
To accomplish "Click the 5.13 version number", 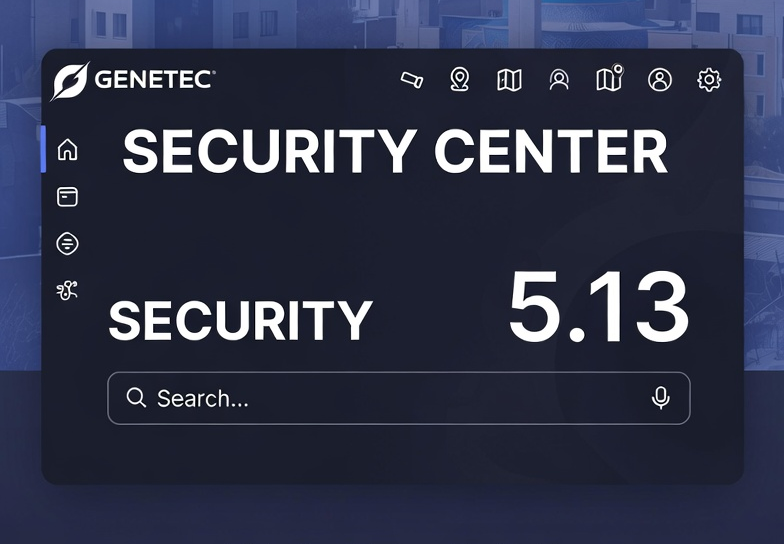I will (598, 308).
